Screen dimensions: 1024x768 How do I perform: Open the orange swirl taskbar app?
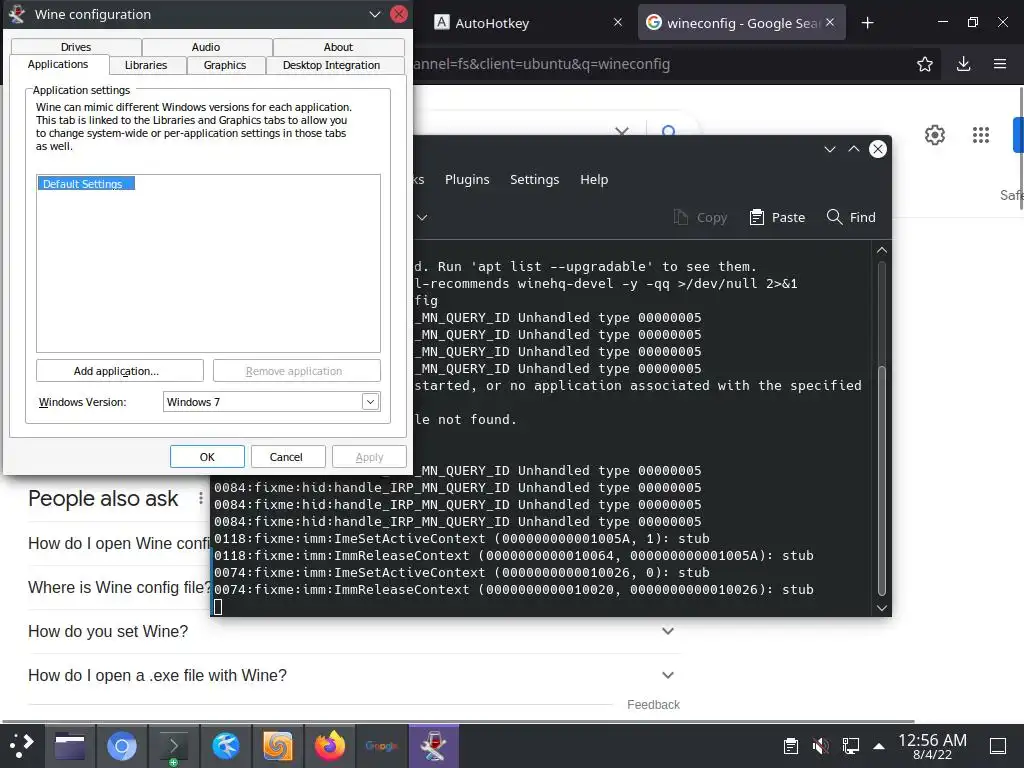click(278, 746)
